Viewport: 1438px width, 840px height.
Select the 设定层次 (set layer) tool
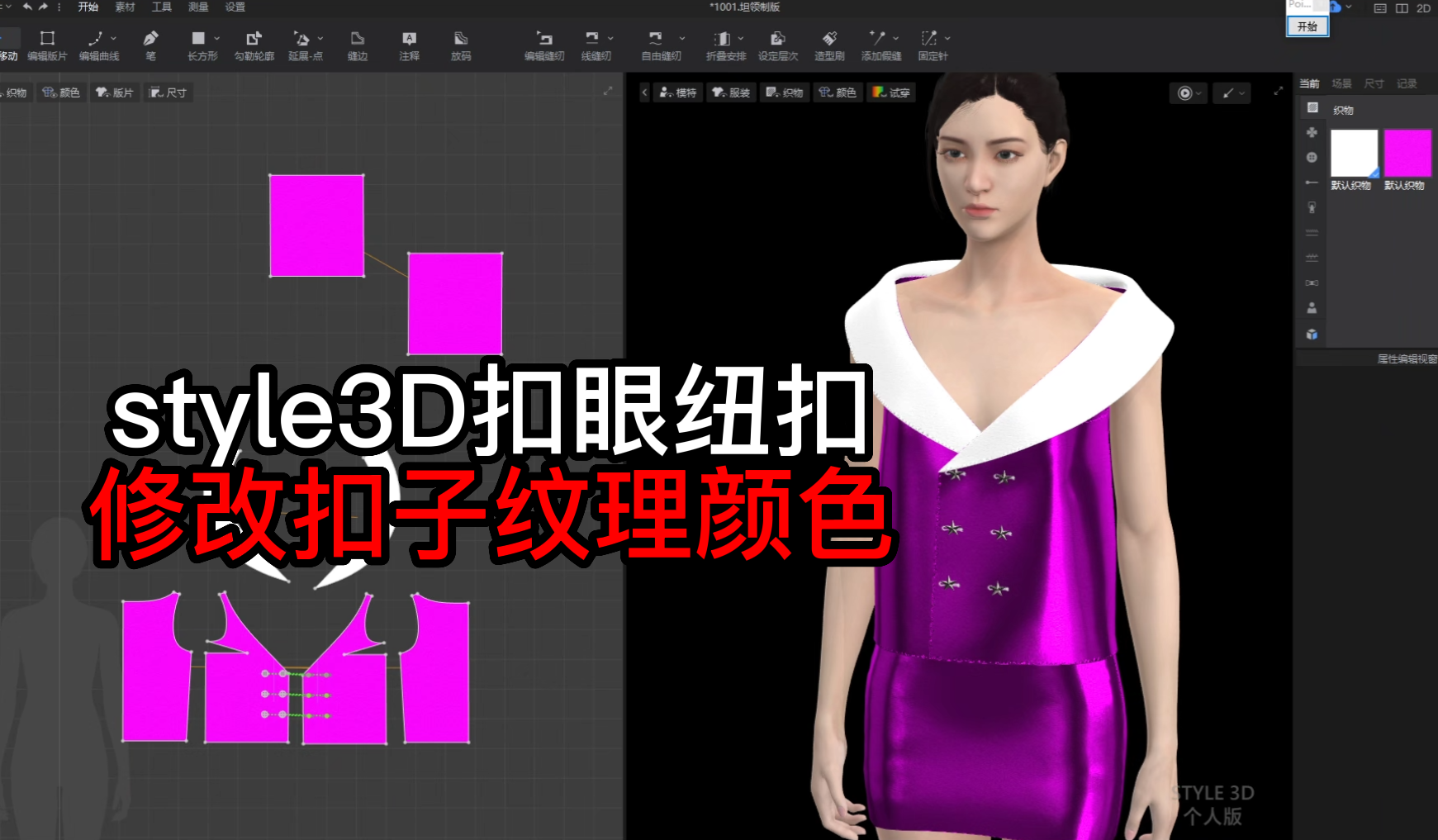778,45
